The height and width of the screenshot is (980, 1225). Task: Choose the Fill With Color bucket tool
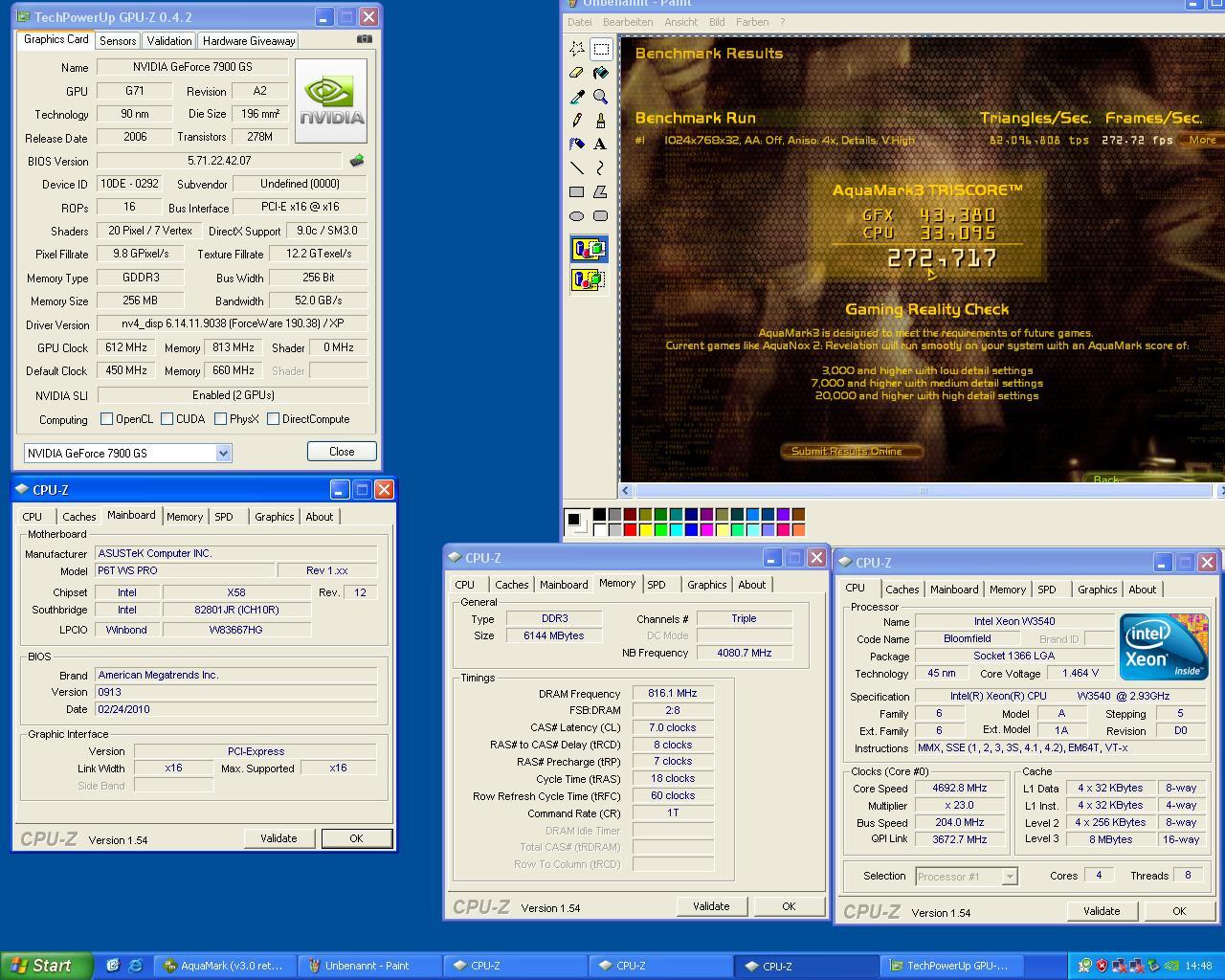[x=601, y=73]
